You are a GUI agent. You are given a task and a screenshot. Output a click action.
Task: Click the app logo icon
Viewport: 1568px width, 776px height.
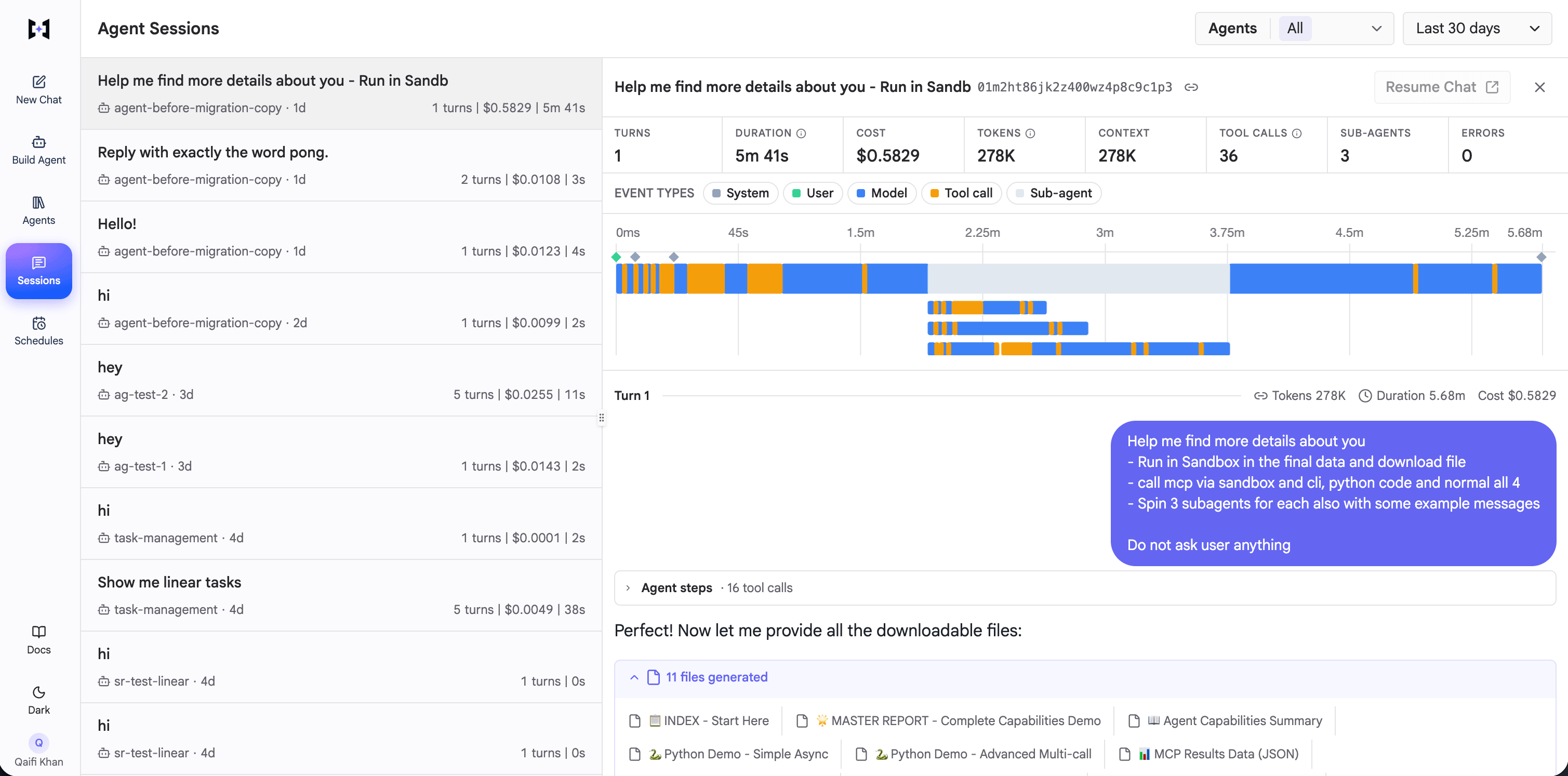coord(39,29)
